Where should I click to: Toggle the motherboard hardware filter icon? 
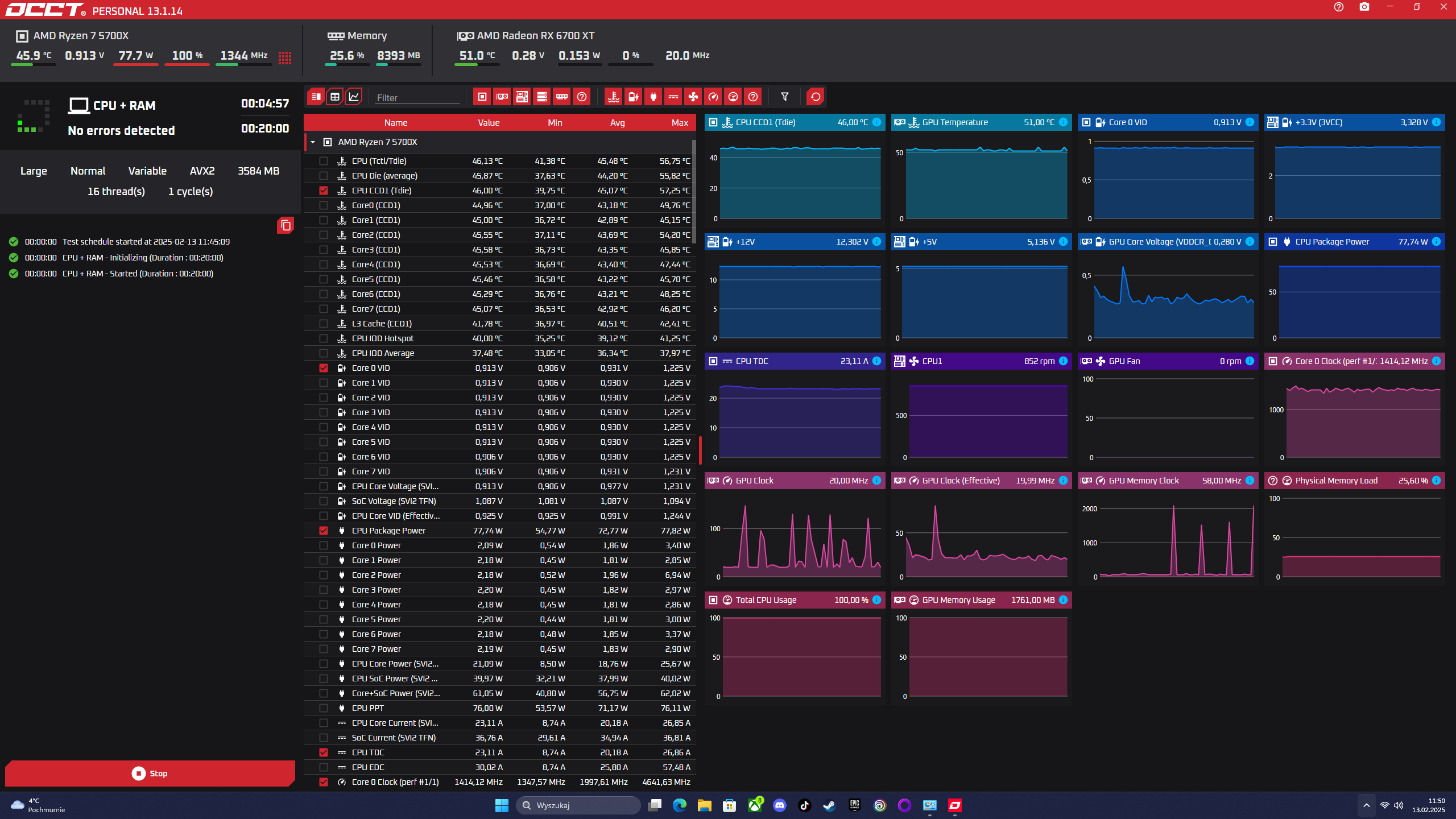tap(522, 97)
